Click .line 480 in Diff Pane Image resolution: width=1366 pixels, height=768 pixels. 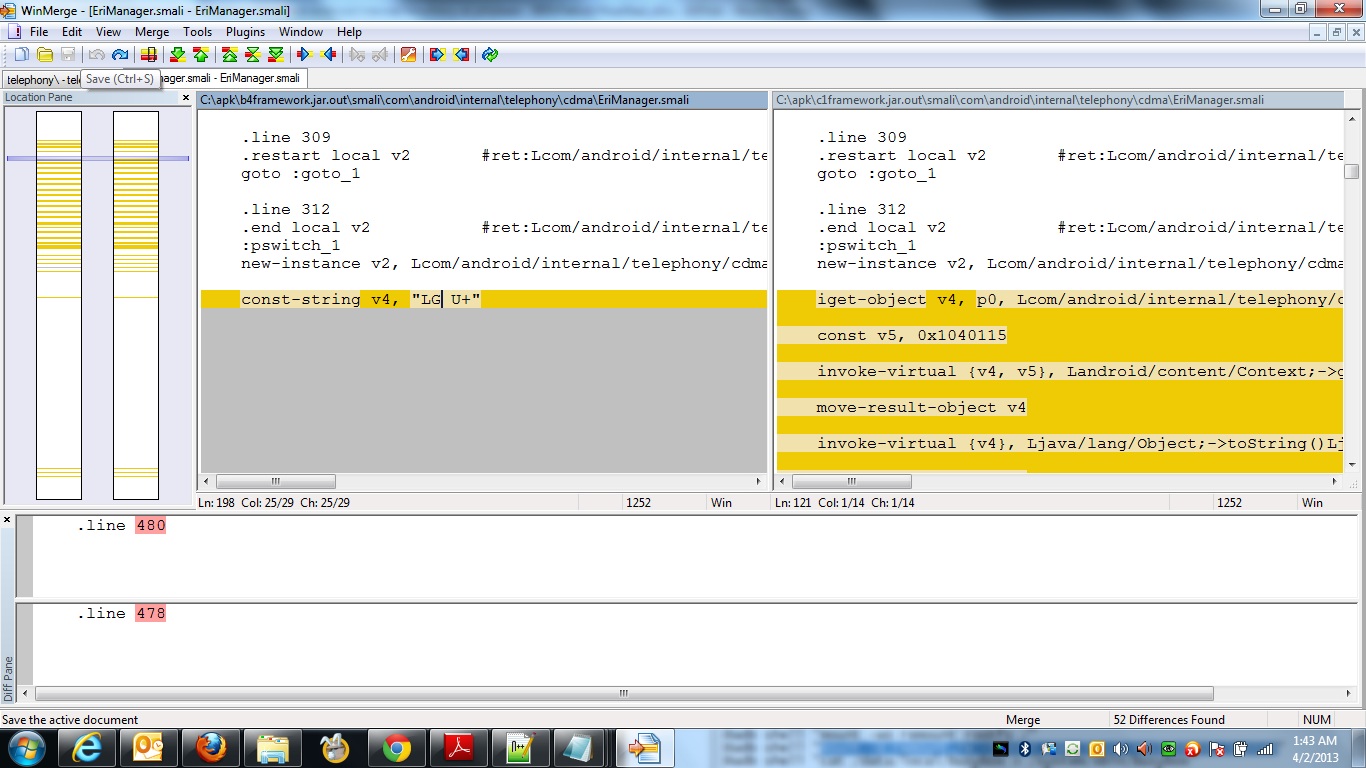tap(121, 525)
